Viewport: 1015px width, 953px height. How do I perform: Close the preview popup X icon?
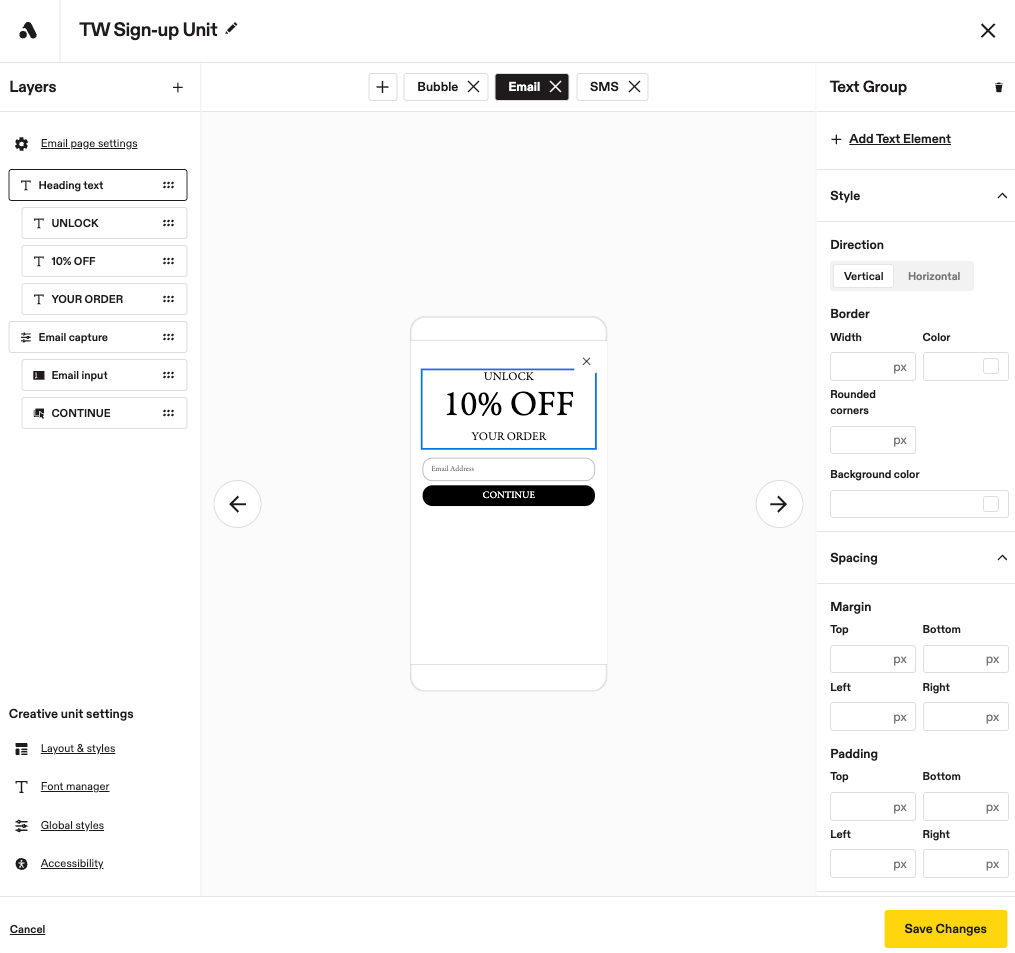[586, 361]
